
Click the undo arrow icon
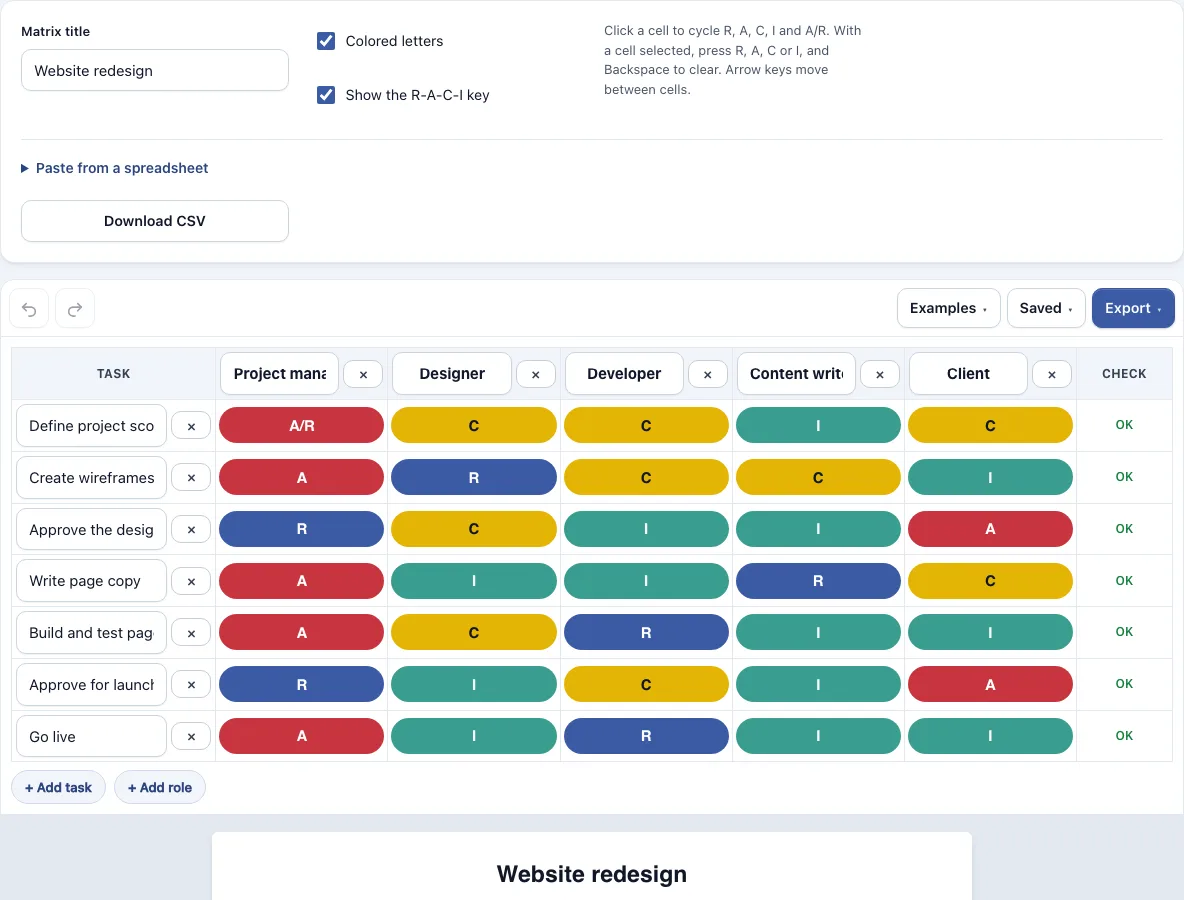click(x=29, y=309)
